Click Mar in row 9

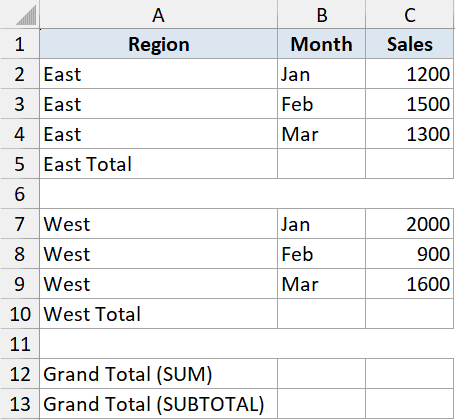[x=321, y=284]
